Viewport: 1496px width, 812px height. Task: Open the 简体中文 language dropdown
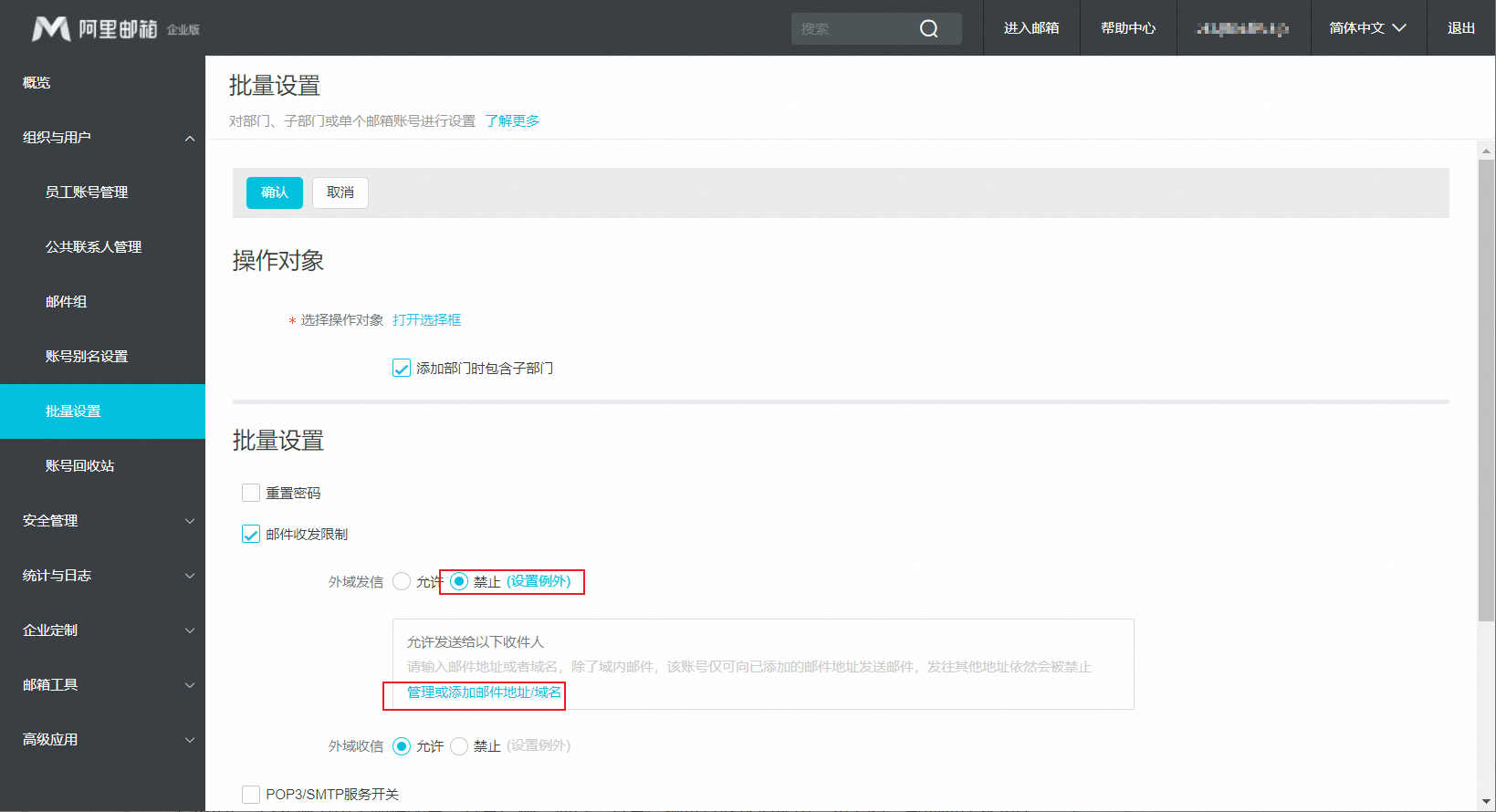tap(1368, 28)
